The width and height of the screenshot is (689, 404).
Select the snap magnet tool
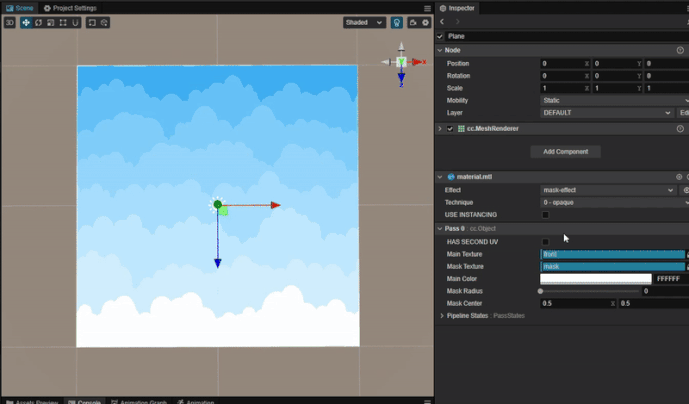pyautogui.click(x=75, y=22)
